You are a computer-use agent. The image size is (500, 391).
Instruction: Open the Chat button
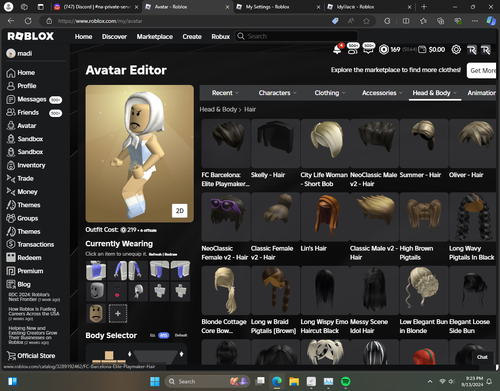pos(482,357)
